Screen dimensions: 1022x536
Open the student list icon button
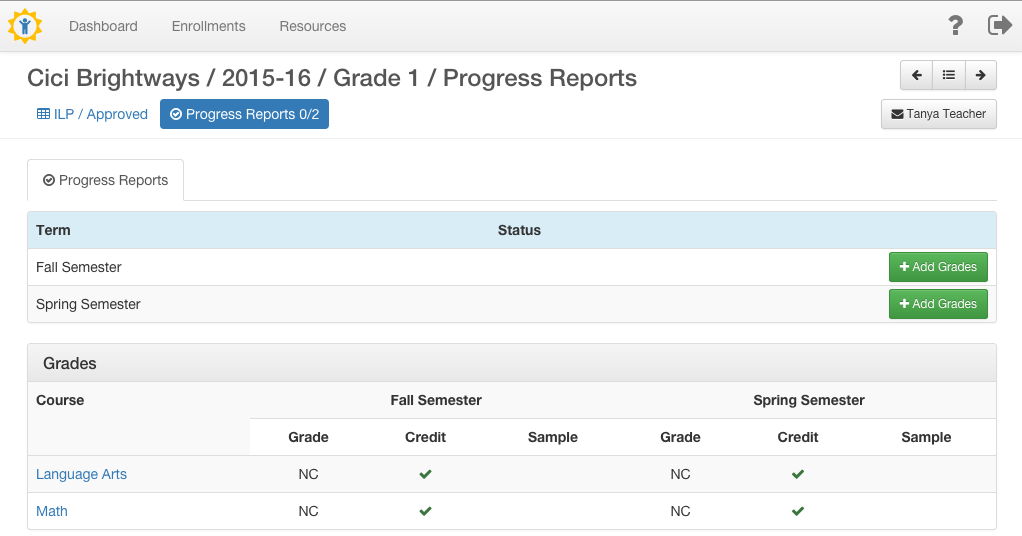949,75
